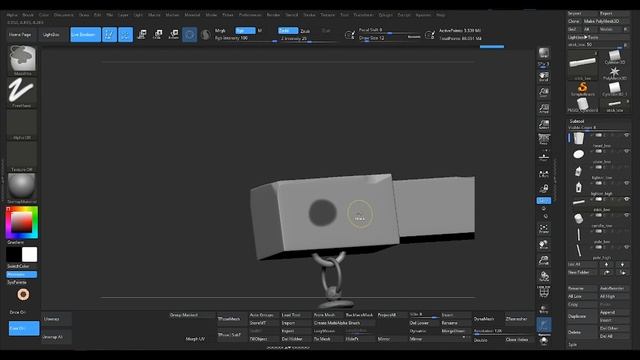The image size is (640, 360).
Task: Select the Move transform icon
Action: (142, 35)
